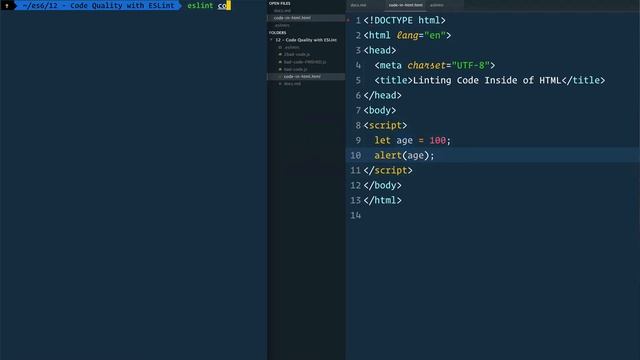Viewport: 640px width, 360px height.
Task: Click line number 10 in the gutter
Action: click(x=356, y=156)
